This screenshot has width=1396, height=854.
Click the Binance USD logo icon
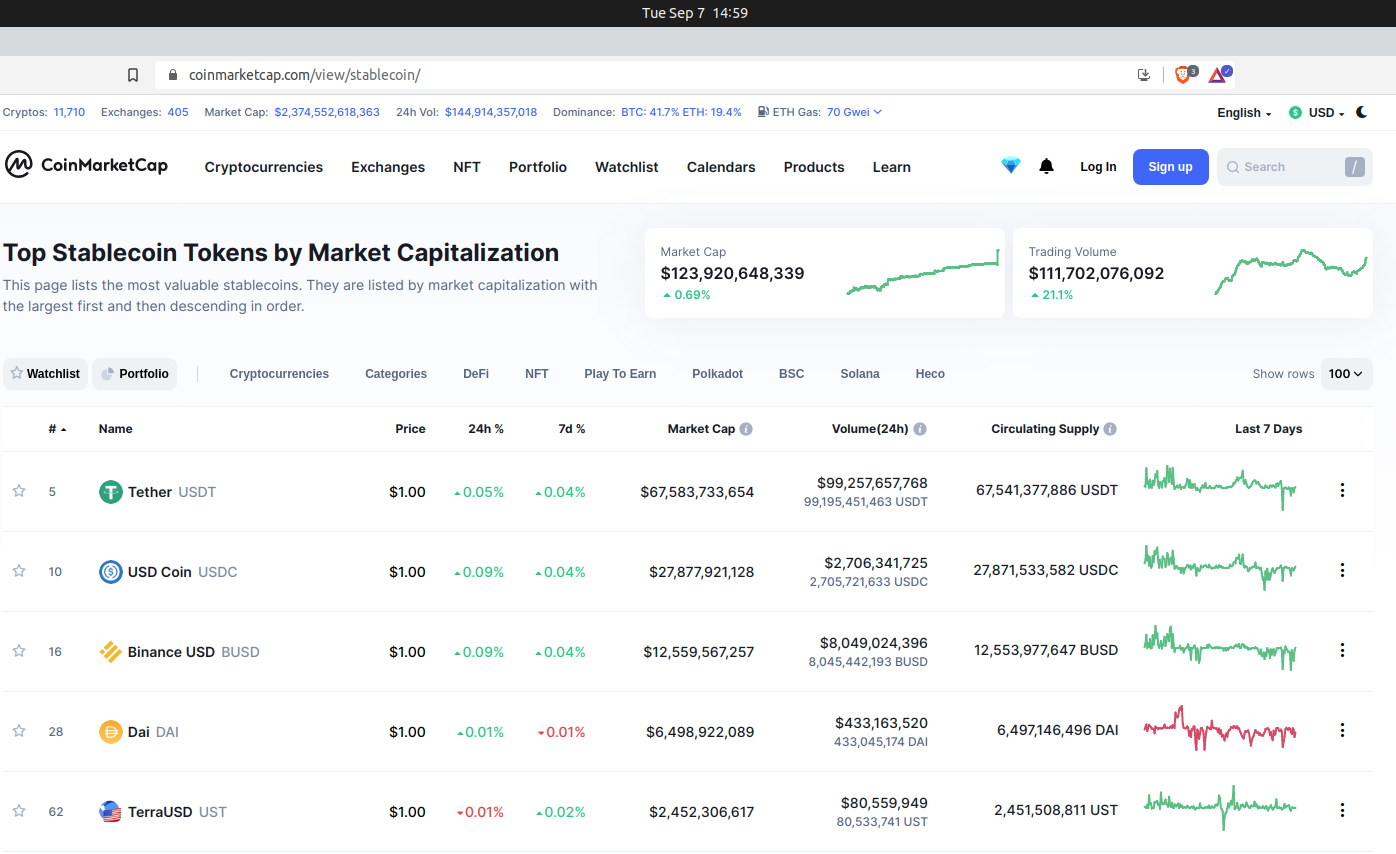pyautogui.click(x=111, y=652)
